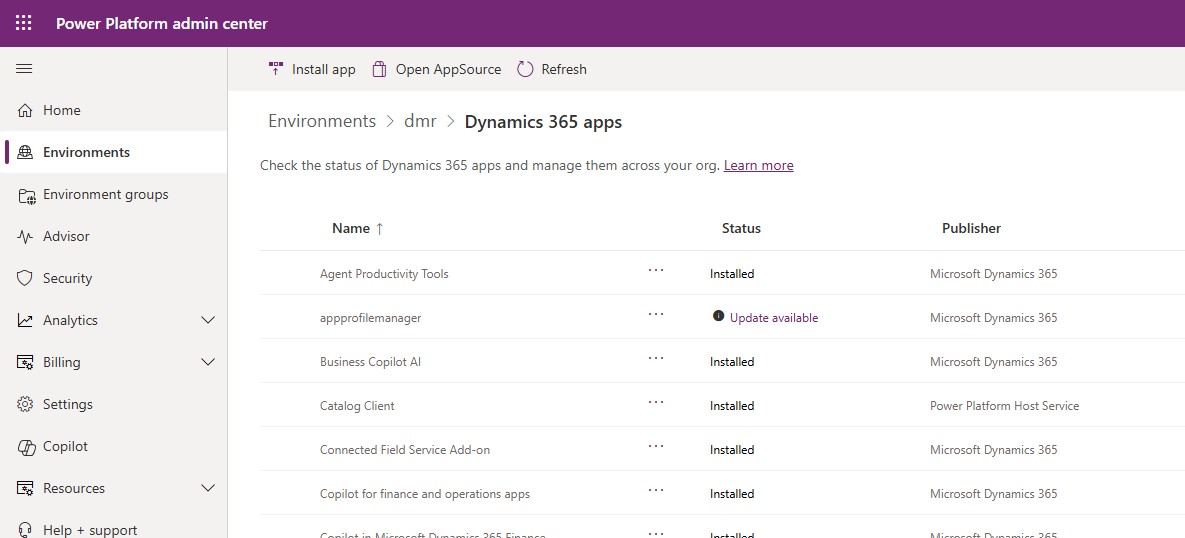
Task: Click the Home house icon
Action: (x=25, y=110)
